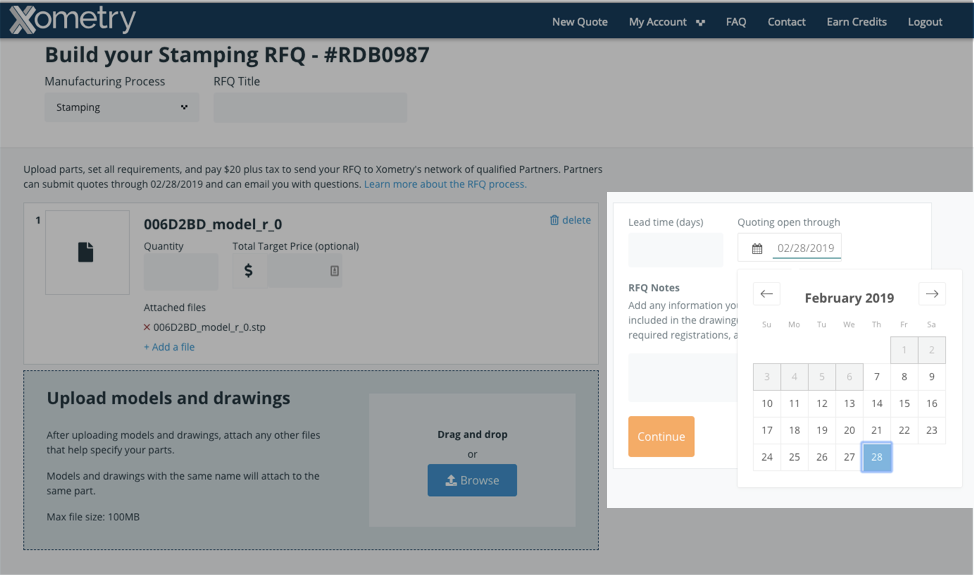Click the Continue button
974x575 pixels.
point(661,437)
